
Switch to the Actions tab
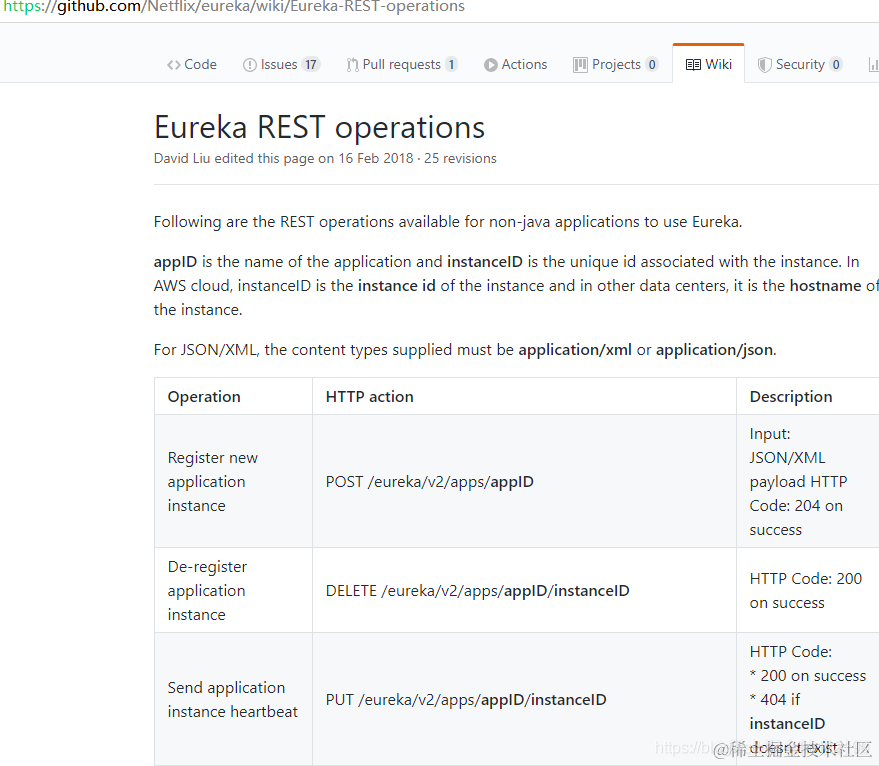(515, 64)
